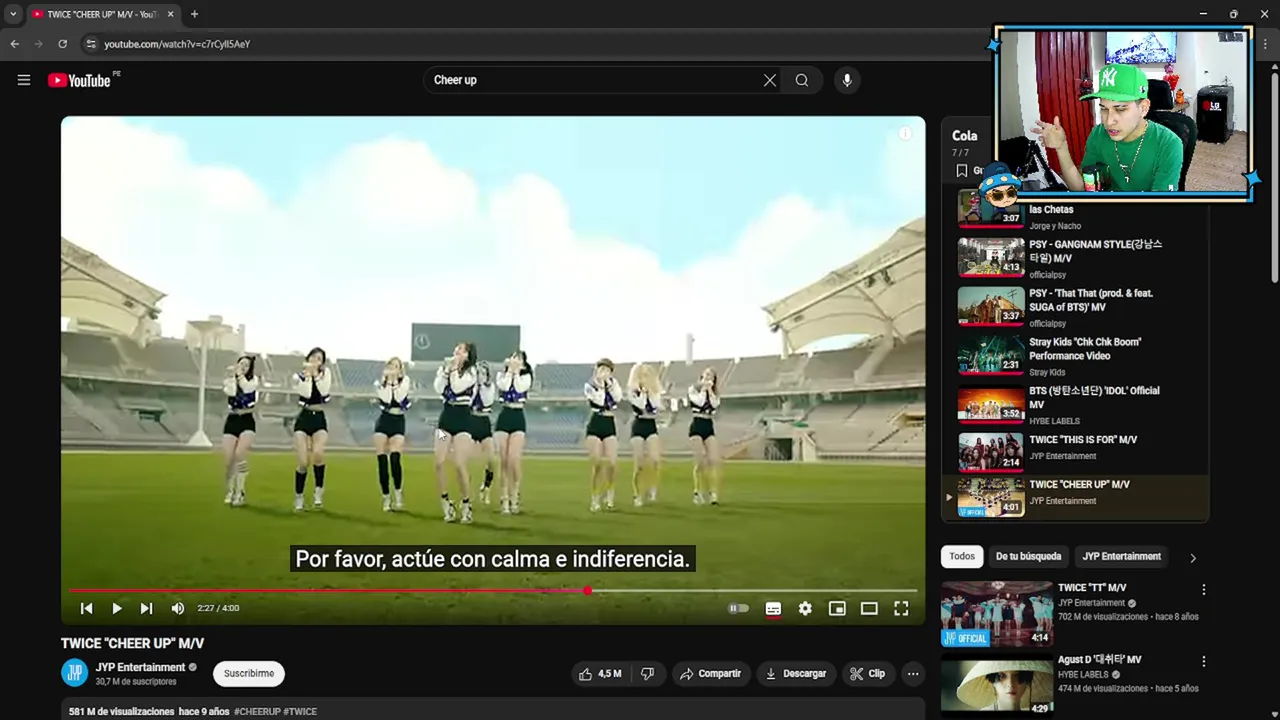Play PSY That That from the queue
Viewport: 1280px width, 720px height.
pos(1075,306)
